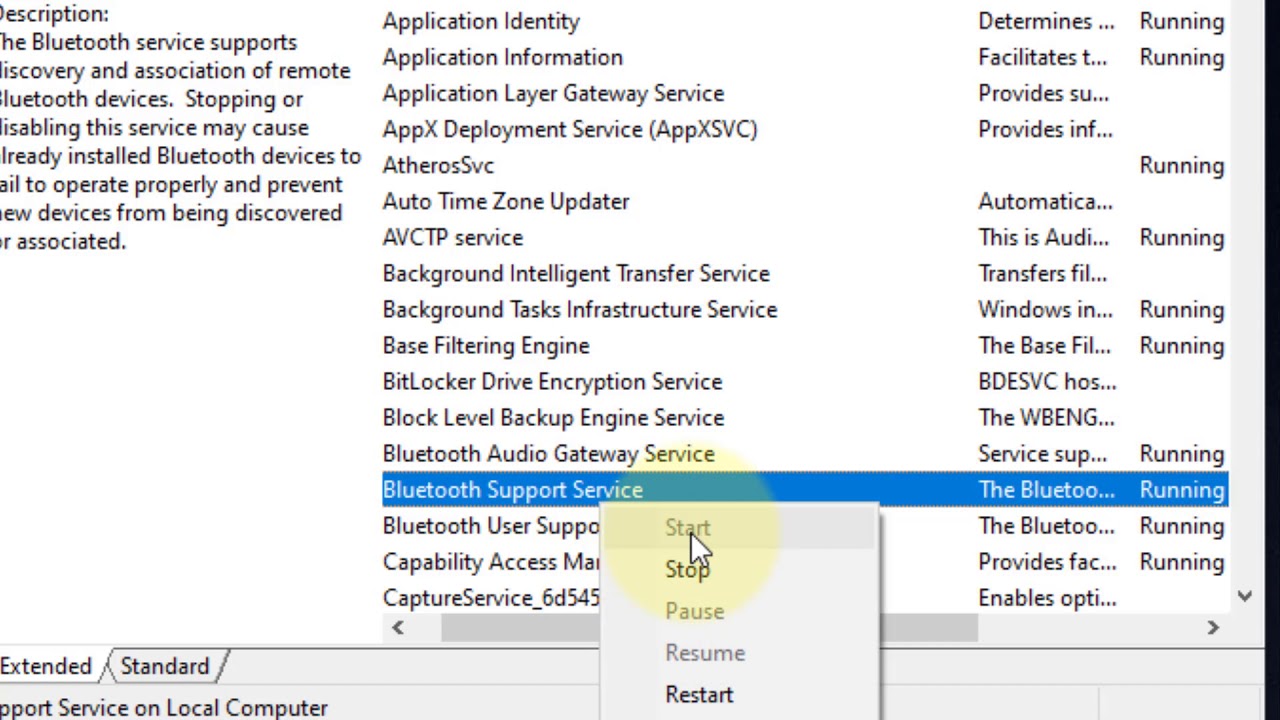Select Application Layer Gateway Service
The image size is (1280, 720).
point(805,93)
